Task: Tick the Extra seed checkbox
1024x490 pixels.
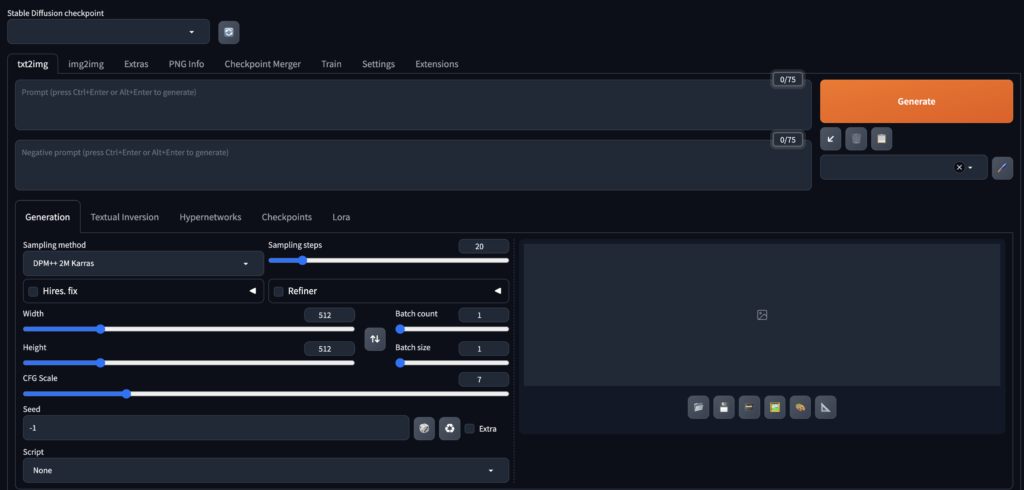Action: [x=470, y=428]
